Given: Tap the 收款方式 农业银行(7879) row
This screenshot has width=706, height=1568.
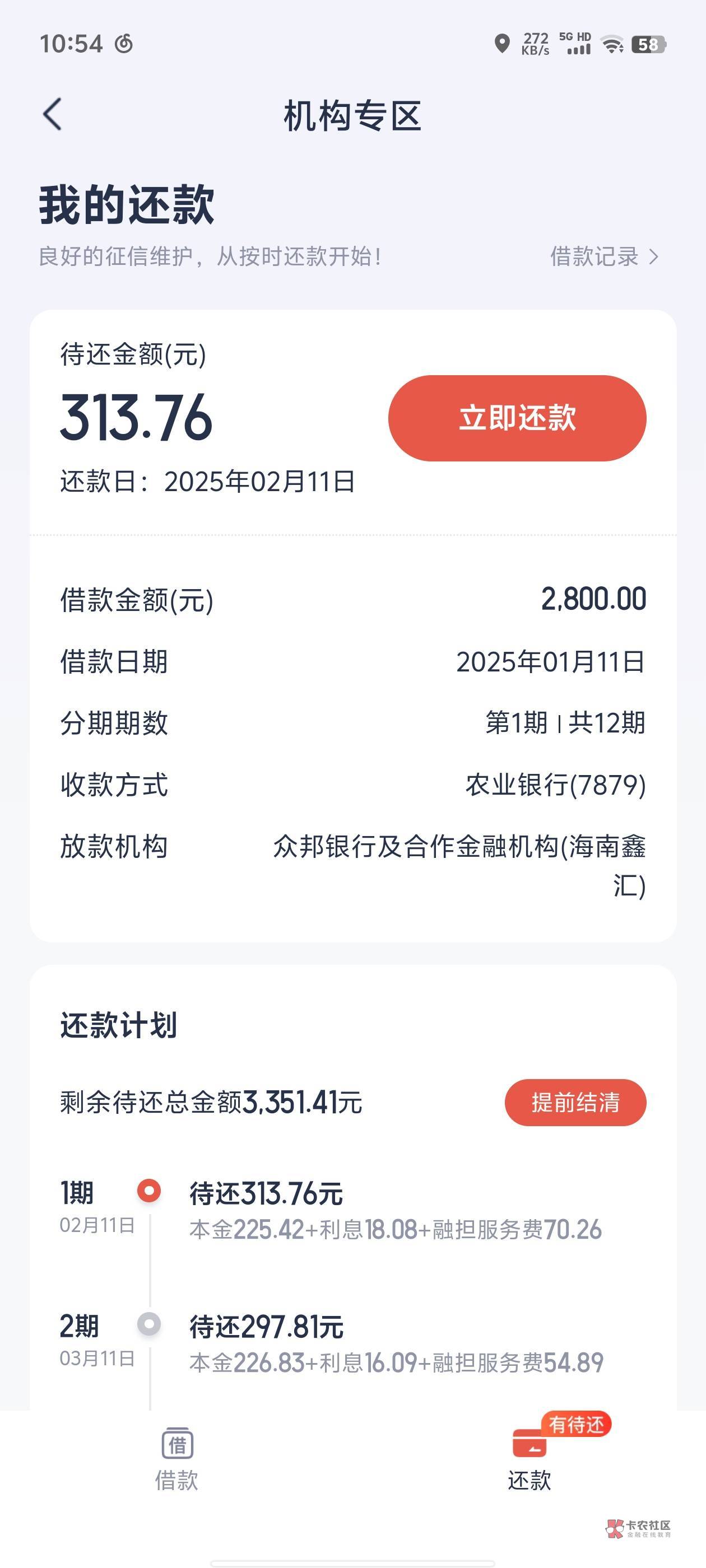Looking at the screenshot, I should click(x=352, y=785).
